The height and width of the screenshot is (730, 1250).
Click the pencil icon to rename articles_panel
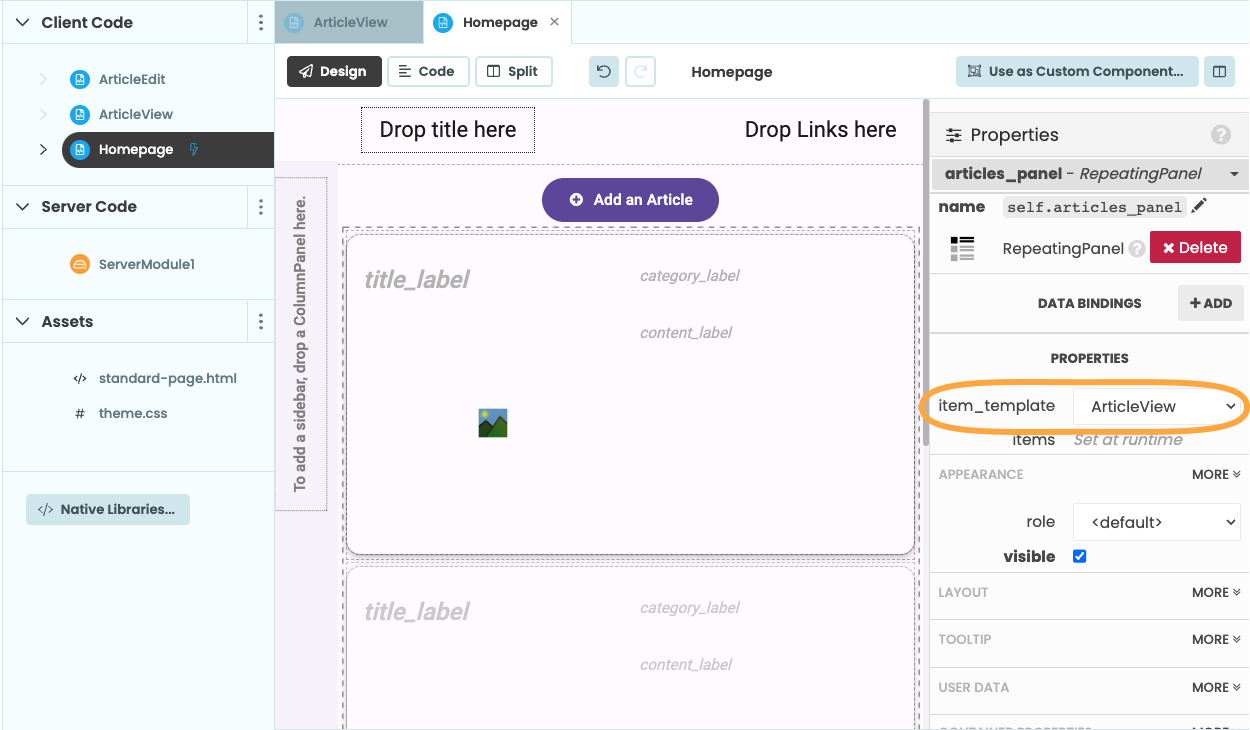(1200, 207)
